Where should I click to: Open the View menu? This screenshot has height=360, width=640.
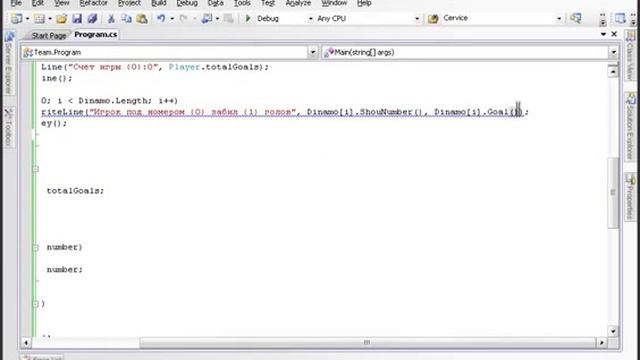pyautogui.click(x=61, y=3)
